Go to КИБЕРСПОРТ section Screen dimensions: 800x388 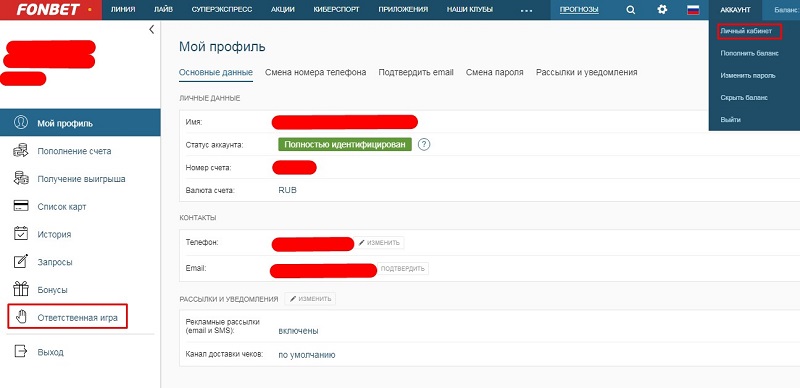337,9
